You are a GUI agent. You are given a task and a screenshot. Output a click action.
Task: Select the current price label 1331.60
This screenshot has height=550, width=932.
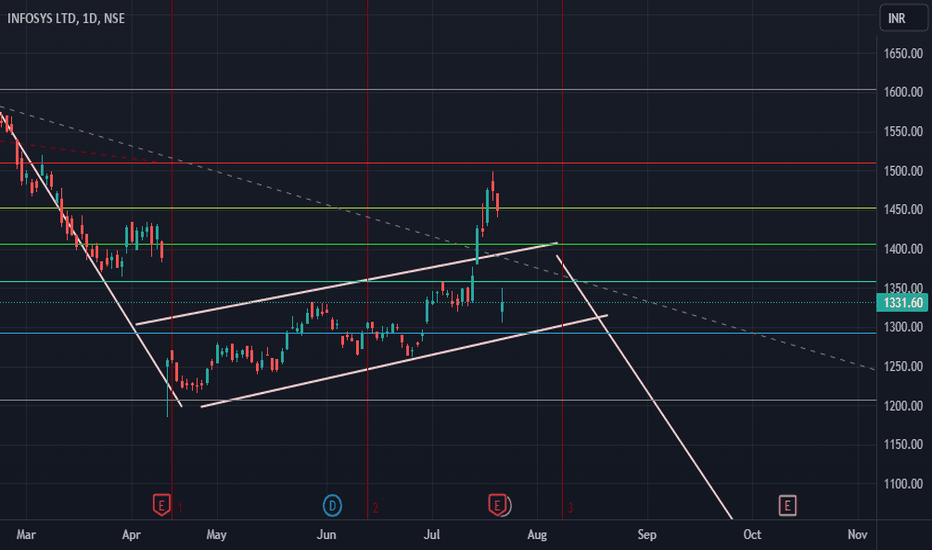(902, 303)
